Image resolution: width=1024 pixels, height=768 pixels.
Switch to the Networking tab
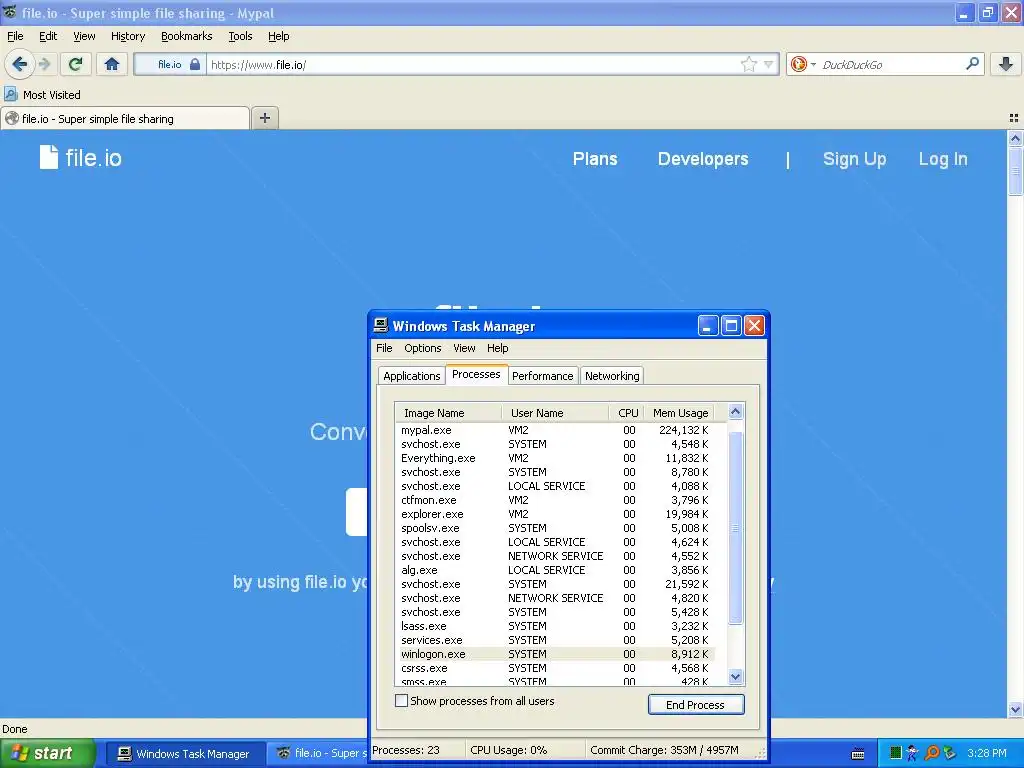[612, 376]
